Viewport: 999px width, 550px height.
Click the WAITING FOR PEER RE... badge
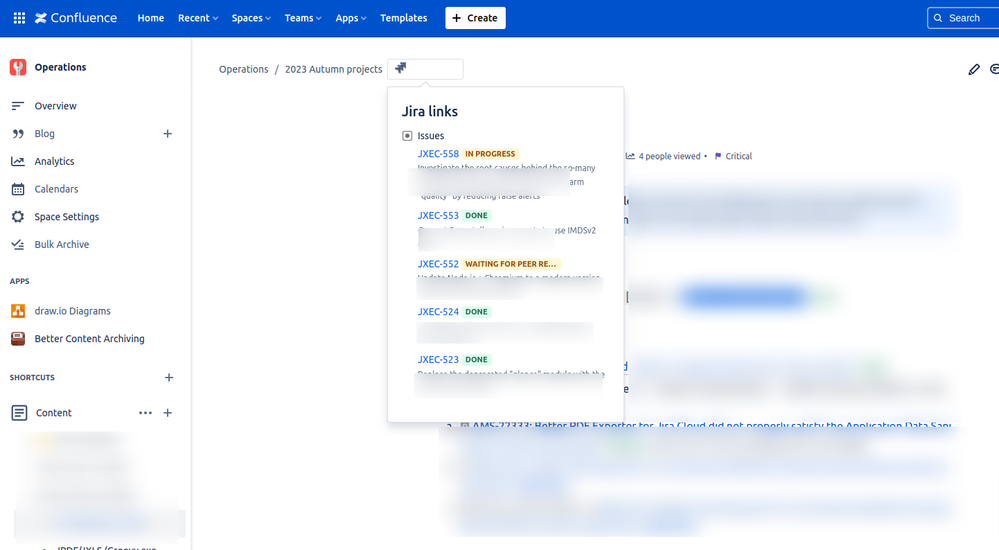(510, 264)
